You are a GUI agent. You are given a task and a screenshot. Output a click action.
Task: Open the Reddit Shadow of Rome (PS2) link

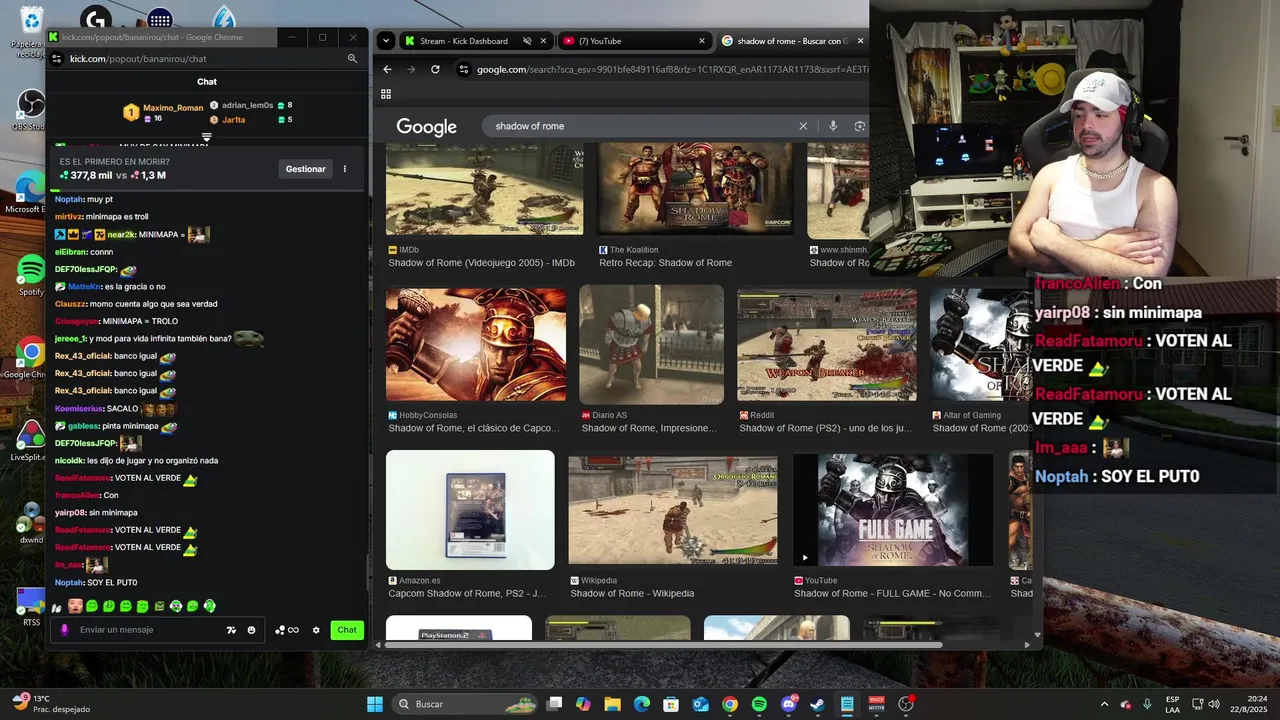click(826, 428)
